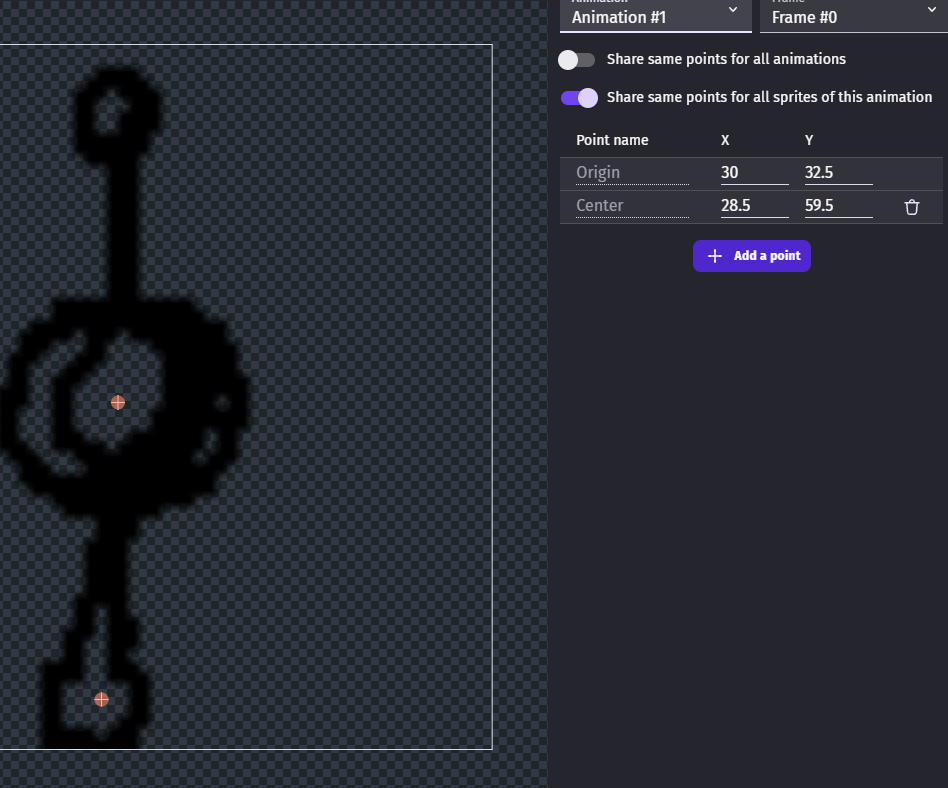Delete the Center point with trash icon
This screenshot has width=948, height=788.
pyautogui.click(x=911, y=207)
